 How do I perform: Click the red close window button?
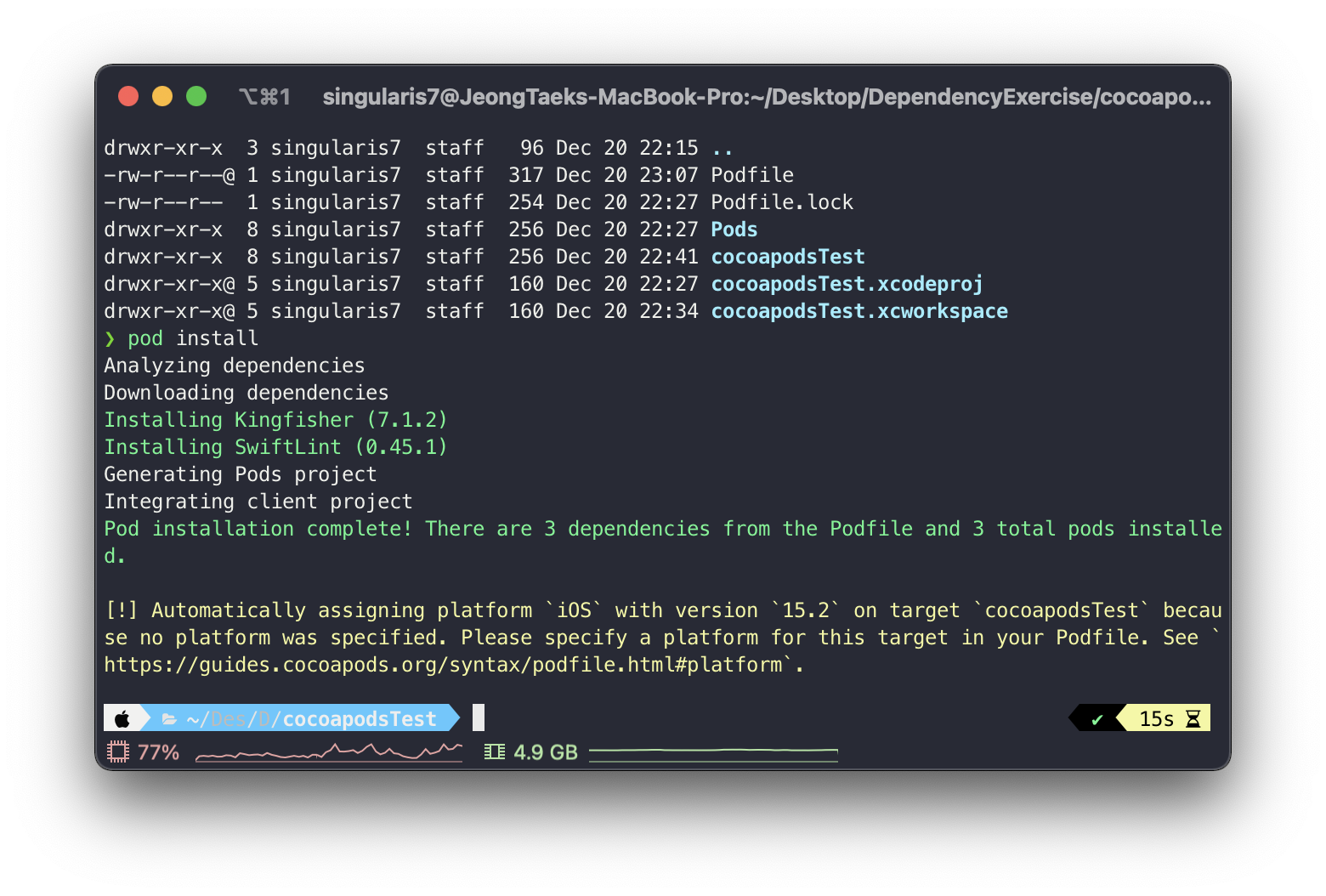pos(128,96)
